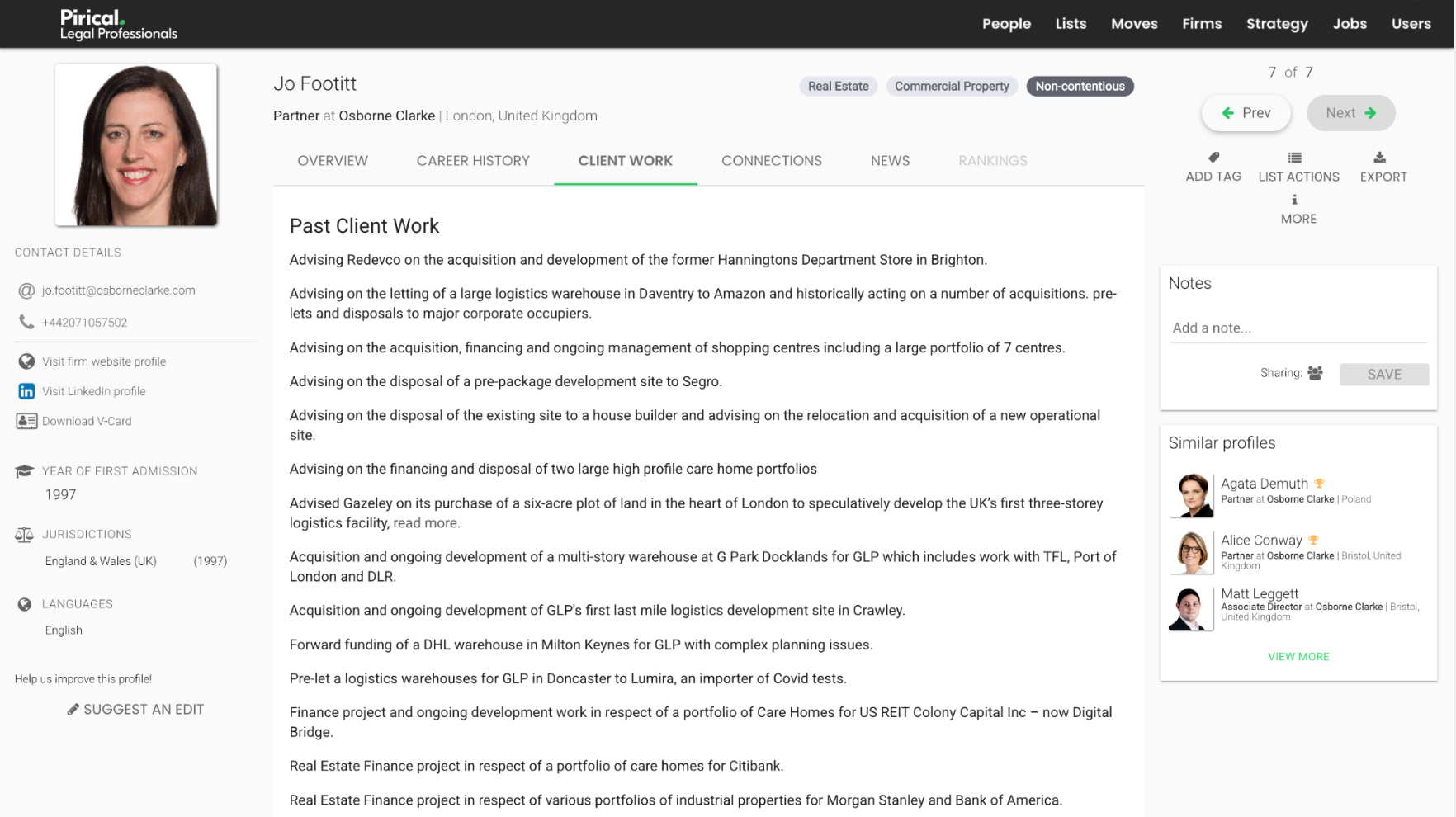
Task: Click the Alice Conway name
Action: [x=1261, y=541]
